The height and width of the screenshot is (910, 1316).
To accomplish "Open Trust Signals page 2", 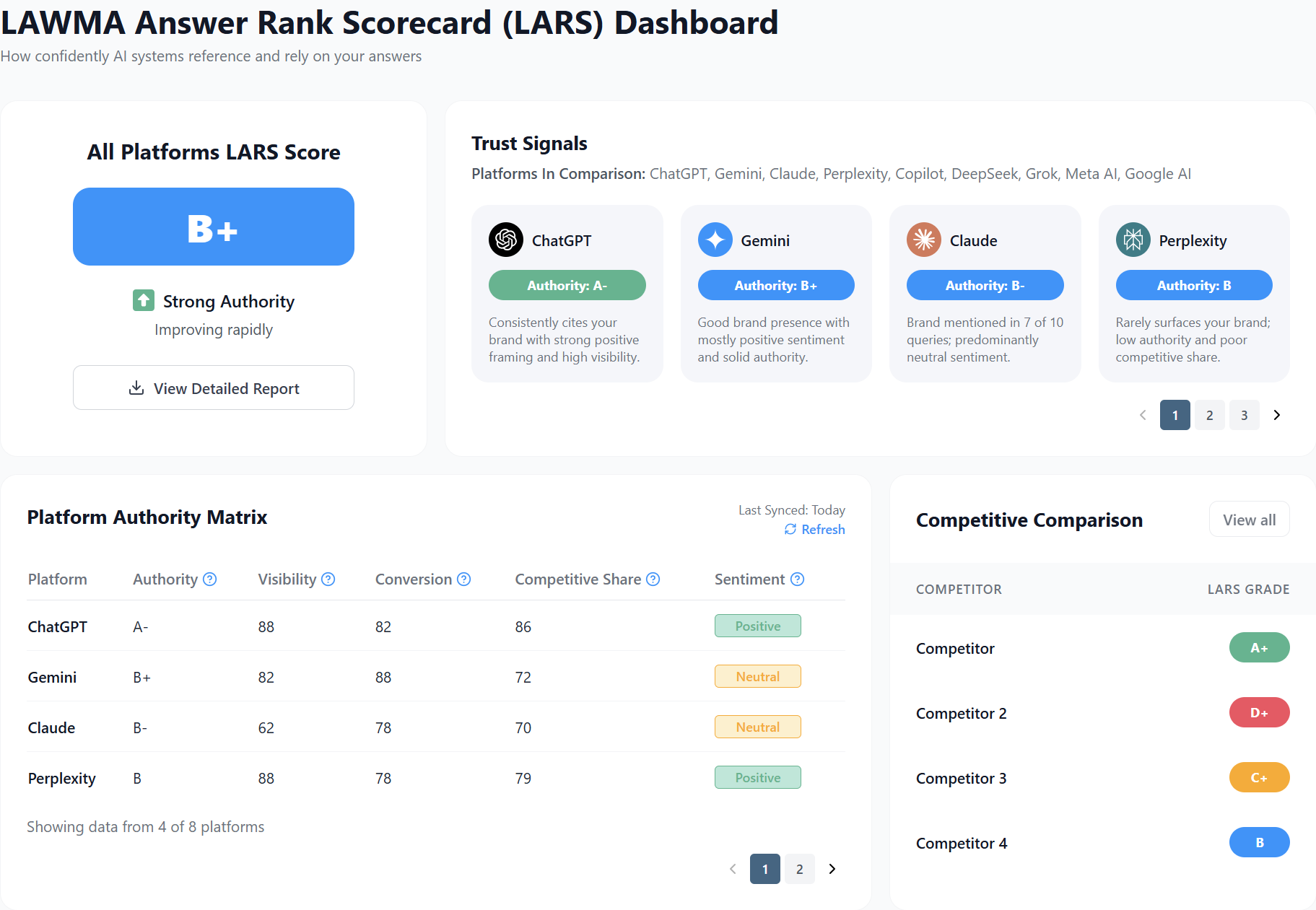I will [x=1209, y=415].
